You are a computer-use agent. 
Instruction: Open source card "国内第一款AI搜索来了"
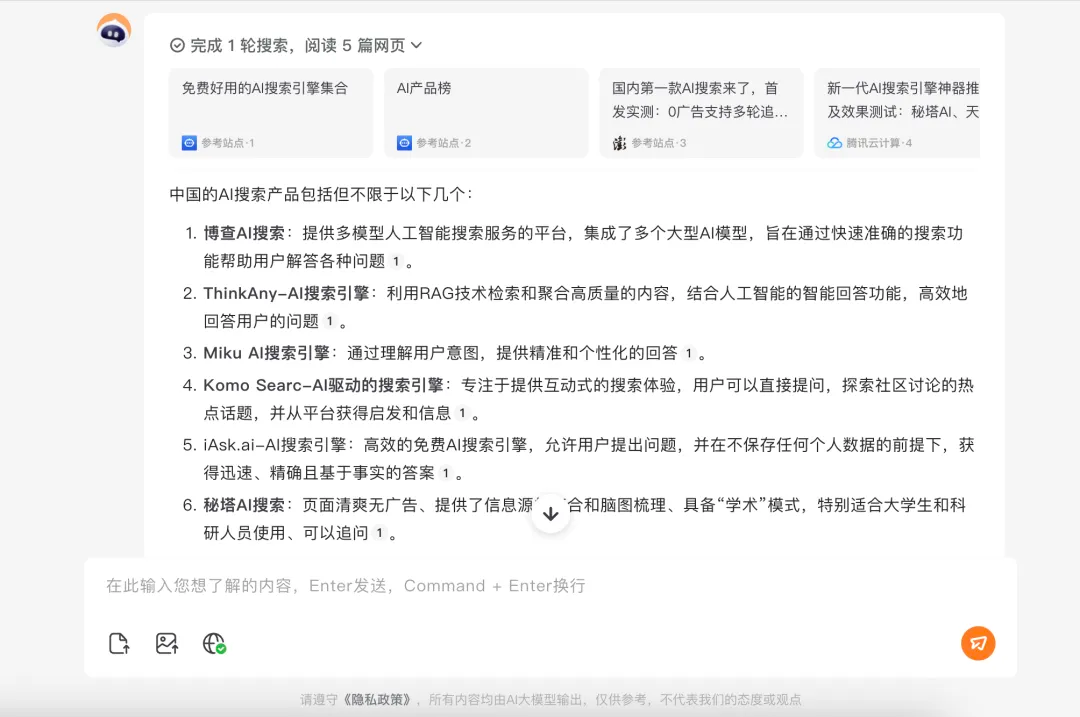[700, 113]
